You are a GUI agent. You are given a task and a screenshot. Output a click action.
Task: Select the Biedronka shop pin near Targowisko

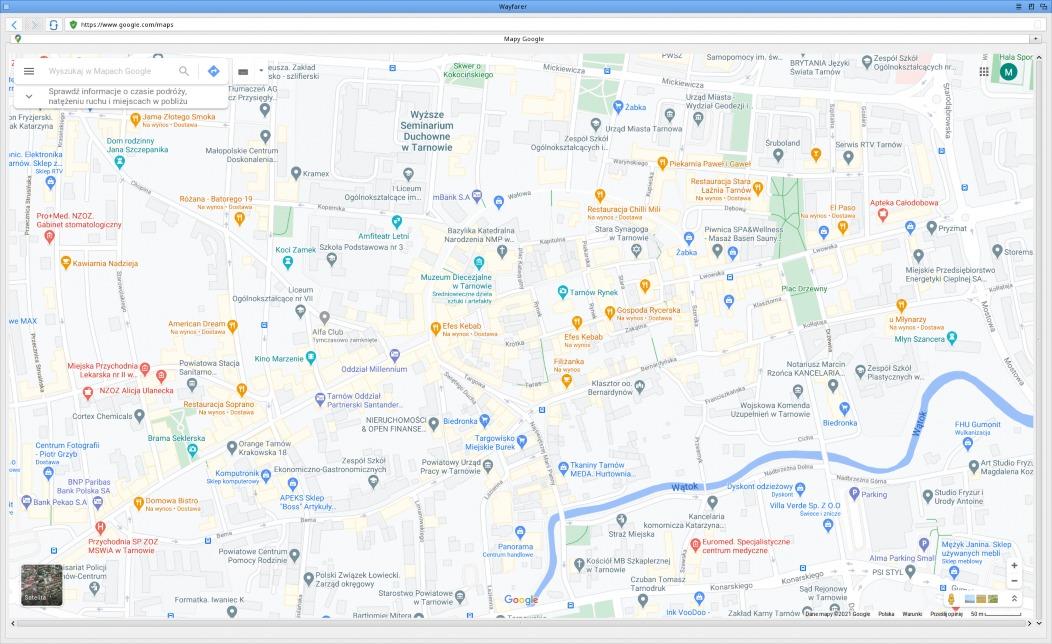pos(484,421)
